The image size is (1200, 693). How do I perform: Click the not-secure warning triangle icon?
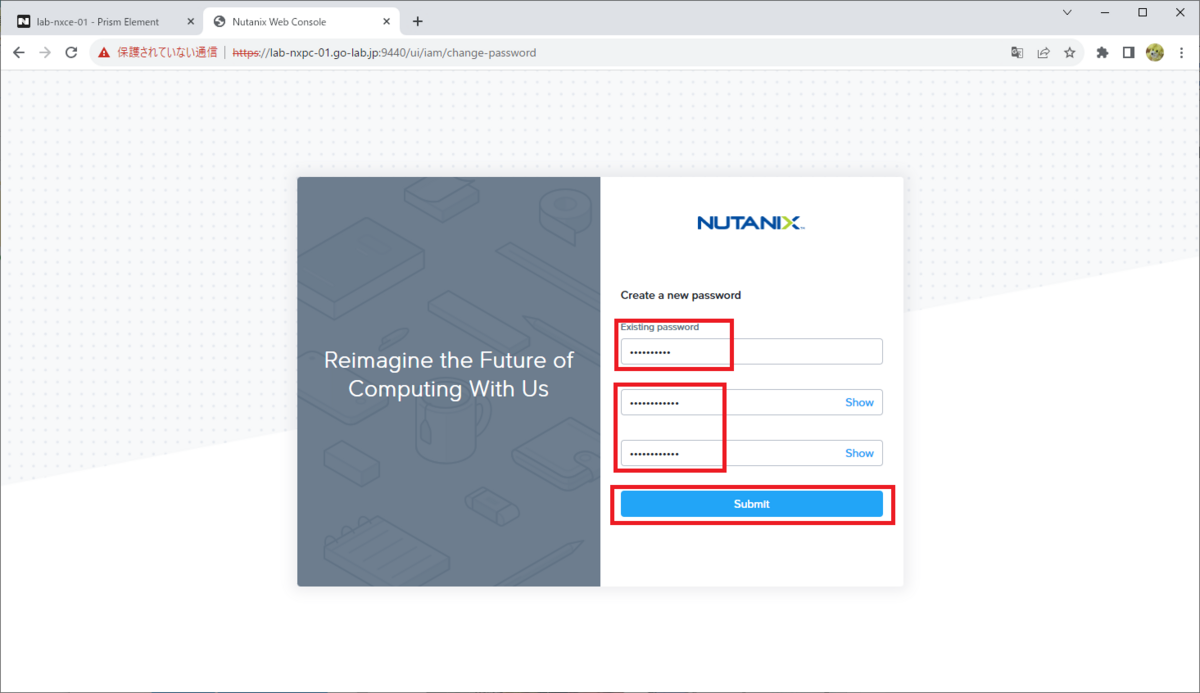pyautogui.click(x=104, y=53)
